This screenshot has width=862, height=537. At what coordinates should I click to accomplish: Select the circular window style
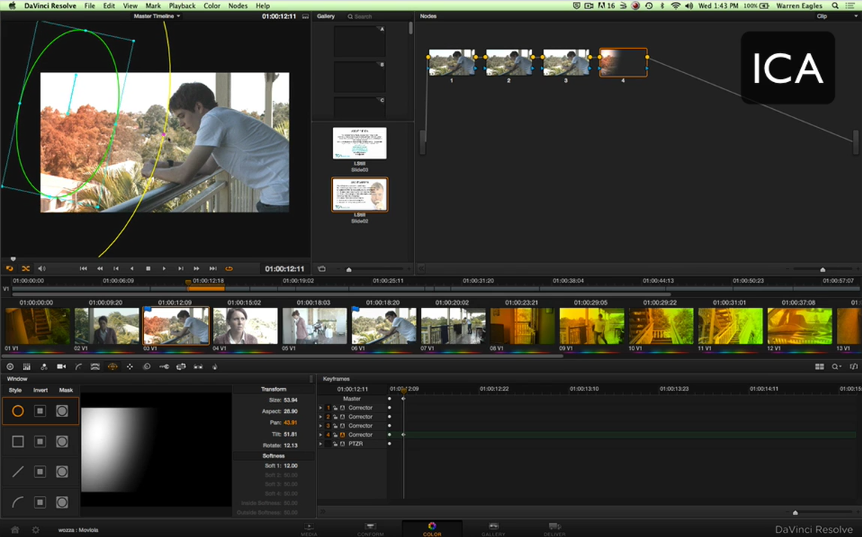[18, 411]
